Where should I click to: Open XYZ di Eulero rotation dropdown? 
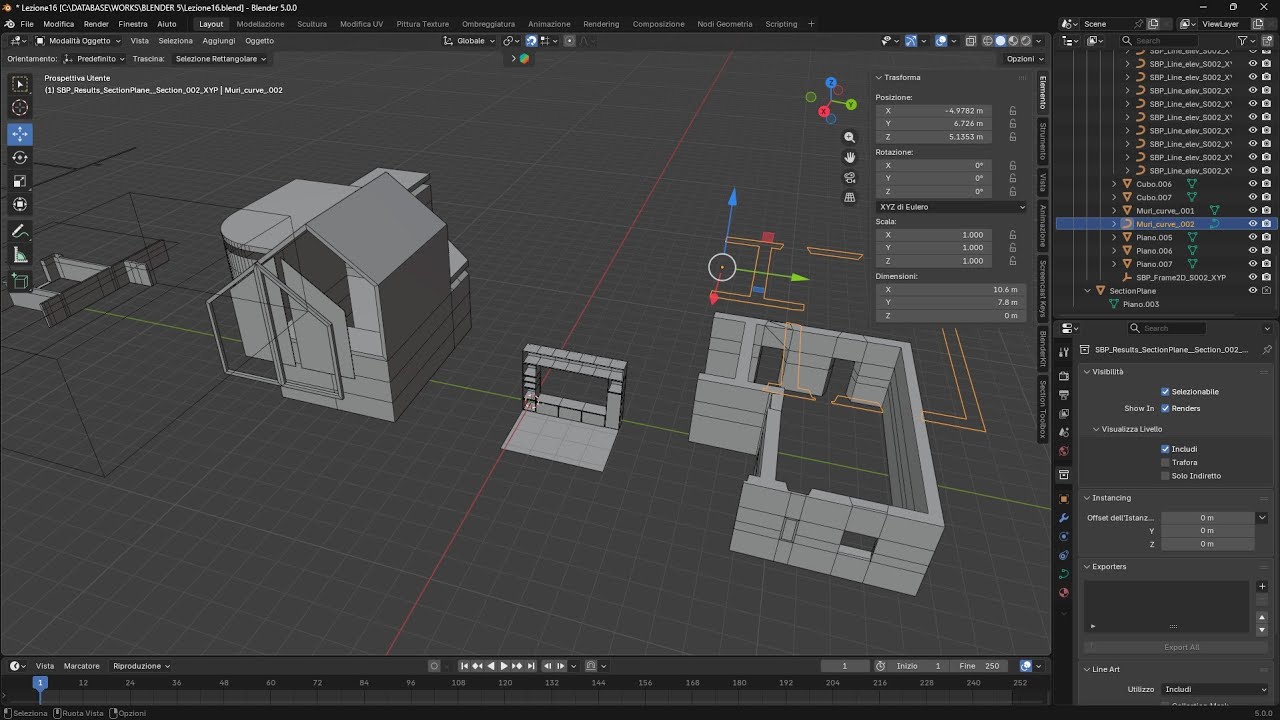951,207
